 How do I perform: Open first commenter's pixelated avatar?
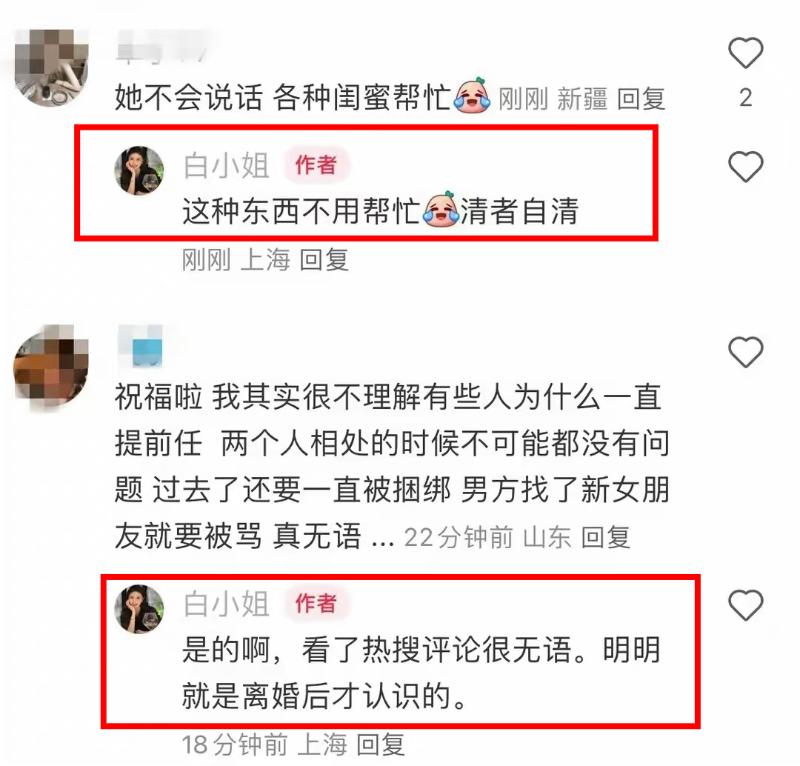tap(51, 67)
